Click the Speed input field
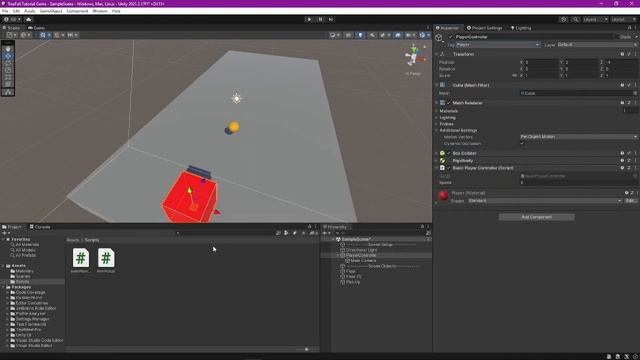This screenshot has width=640, height=360. 578,182
